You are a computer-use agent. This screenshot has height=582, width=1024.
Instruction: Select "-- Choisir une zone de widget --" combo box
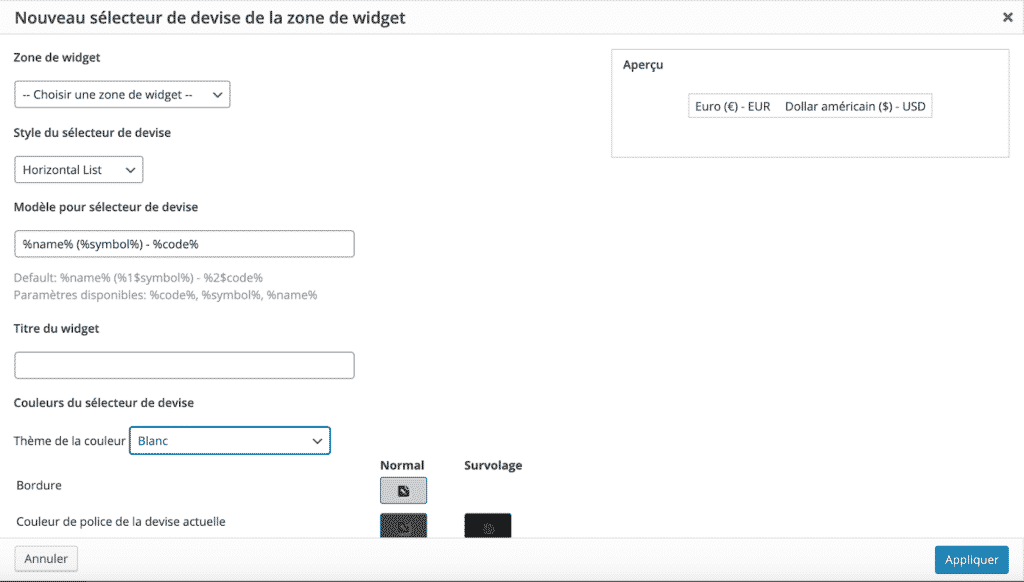tap(122, 94)
